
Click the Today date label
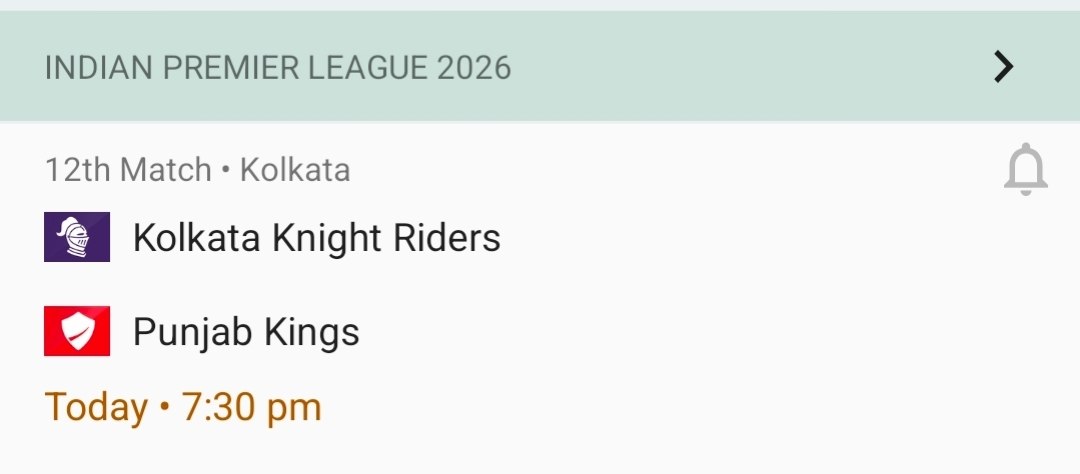[96, 407]
